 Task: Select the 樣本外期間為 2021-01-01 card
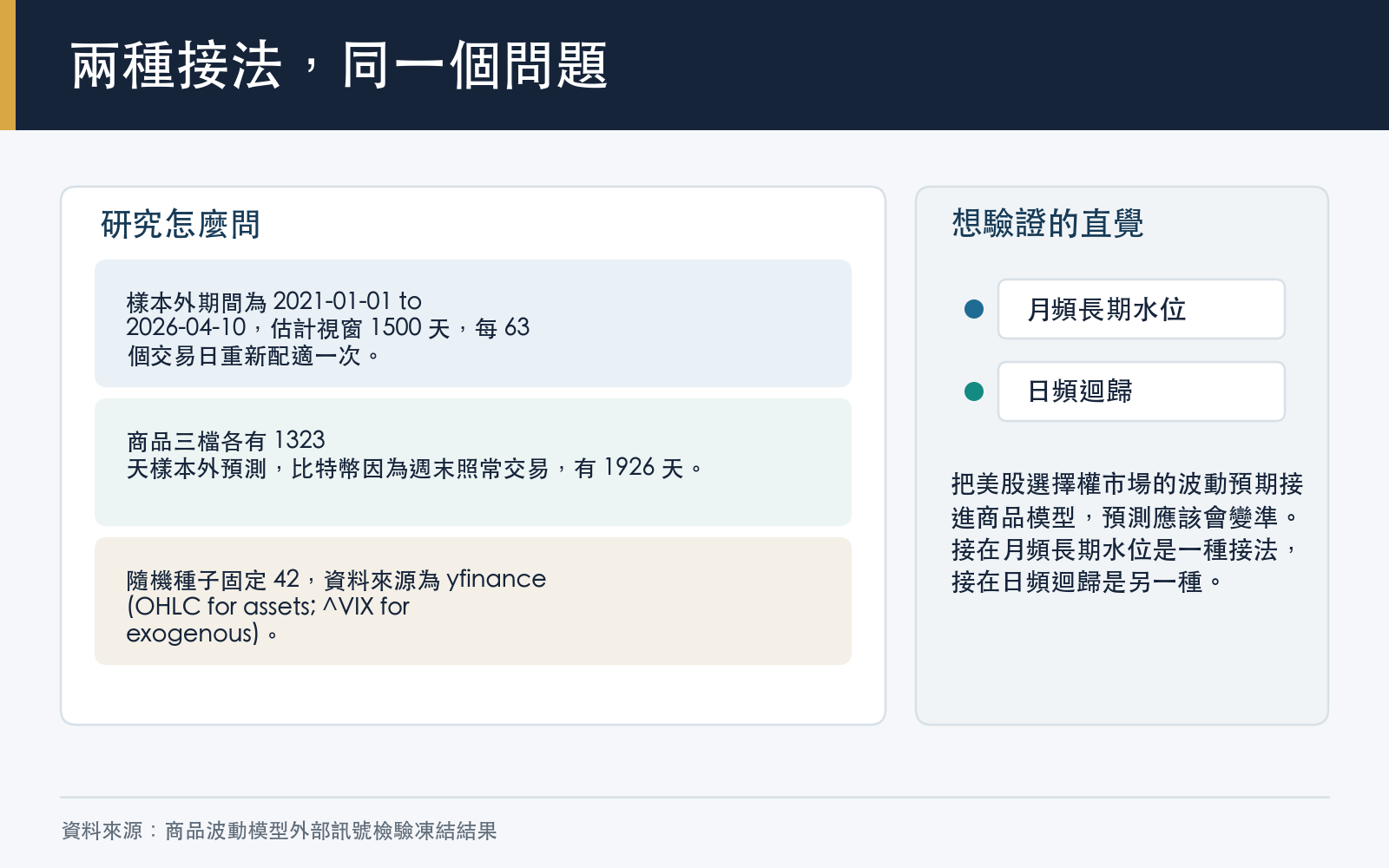pyautogui.click(x=473, y=323)
